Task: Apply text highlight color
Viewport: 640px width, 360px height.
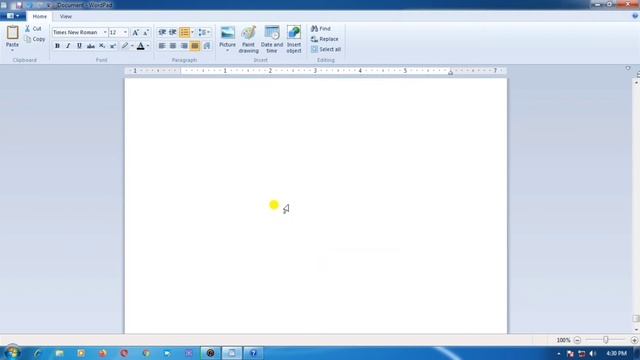Action: (x=125, y=46)
